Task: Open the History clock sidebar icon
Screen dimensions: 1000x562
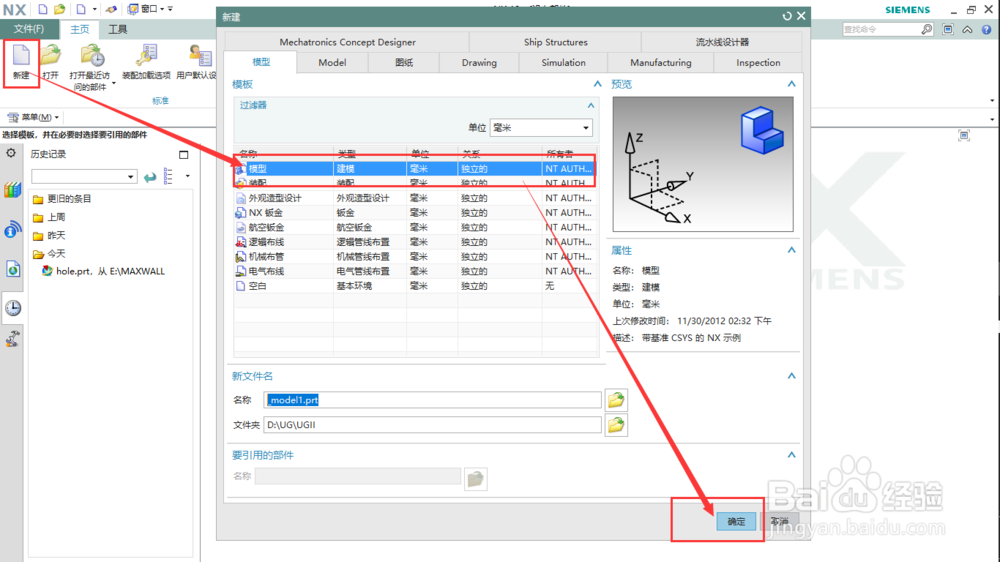Action: click(x=13, y=308)
